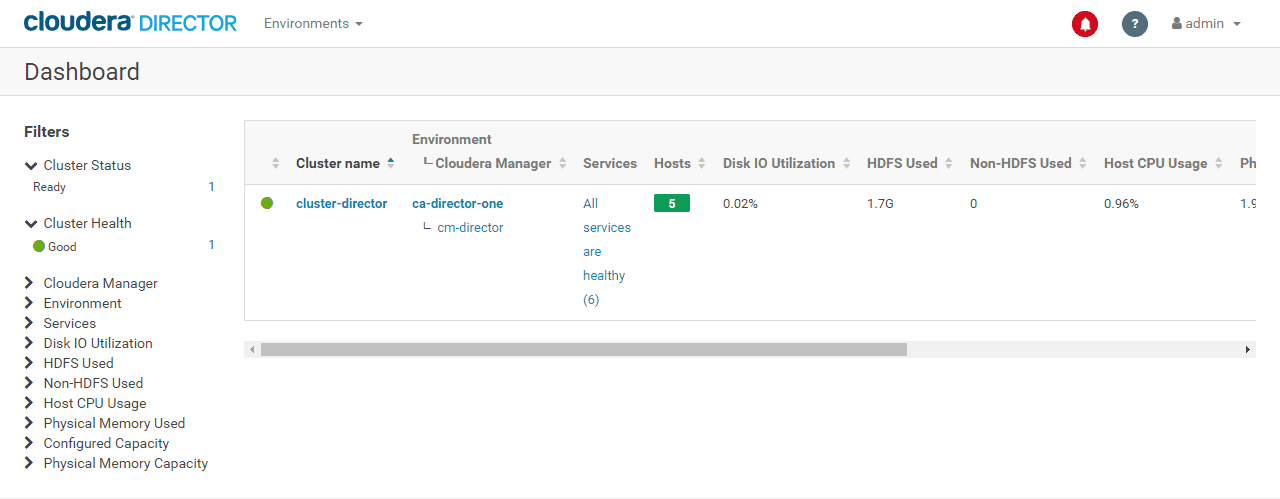Screen dimensions: 1280x499
Task: Click the Dashboard page heading
Action: point(82,72)
